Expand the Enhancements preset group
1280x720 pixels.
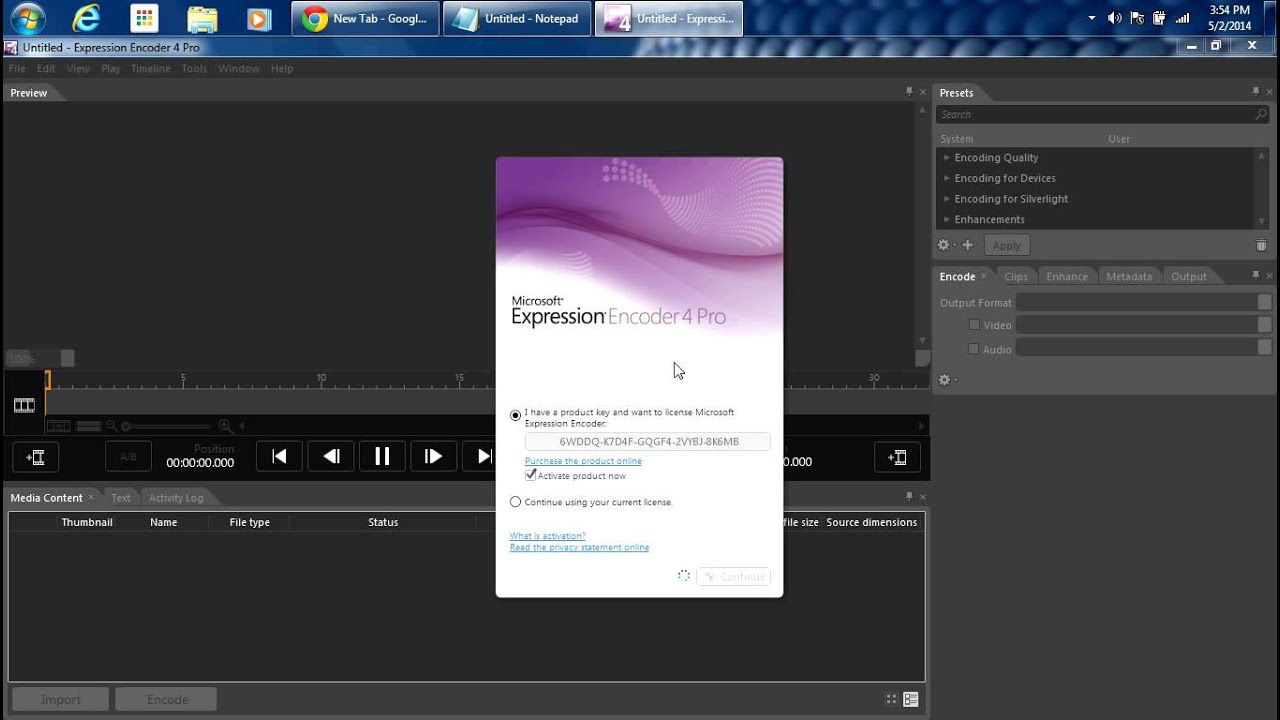(x=946, y=219)
